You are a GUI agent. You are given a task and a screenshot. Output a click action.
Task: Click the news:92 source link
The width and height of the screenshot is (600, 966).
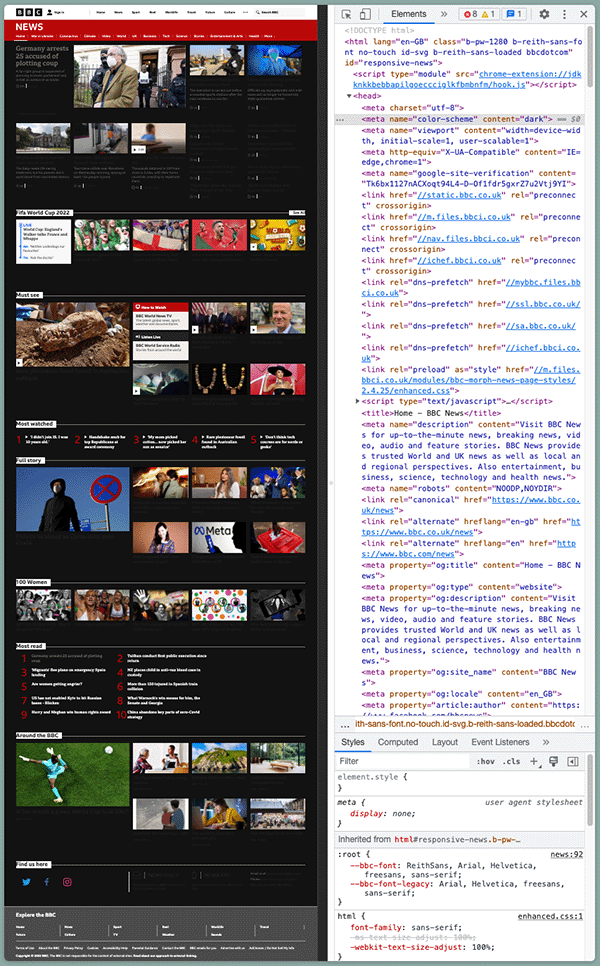[566, 854]
